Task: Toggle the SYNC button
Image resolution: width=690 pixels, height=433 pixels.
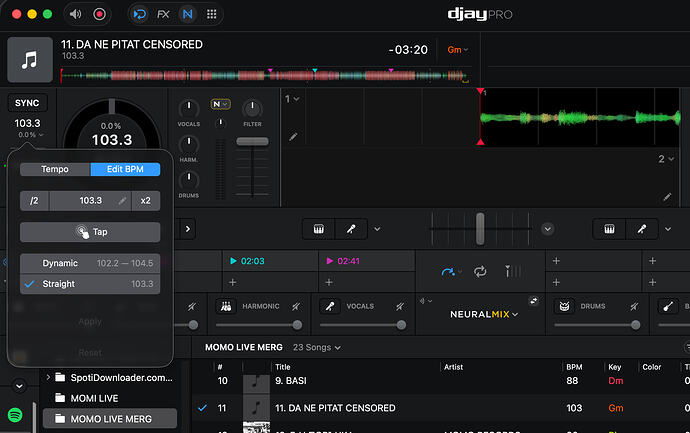Action: click(27, 103)
